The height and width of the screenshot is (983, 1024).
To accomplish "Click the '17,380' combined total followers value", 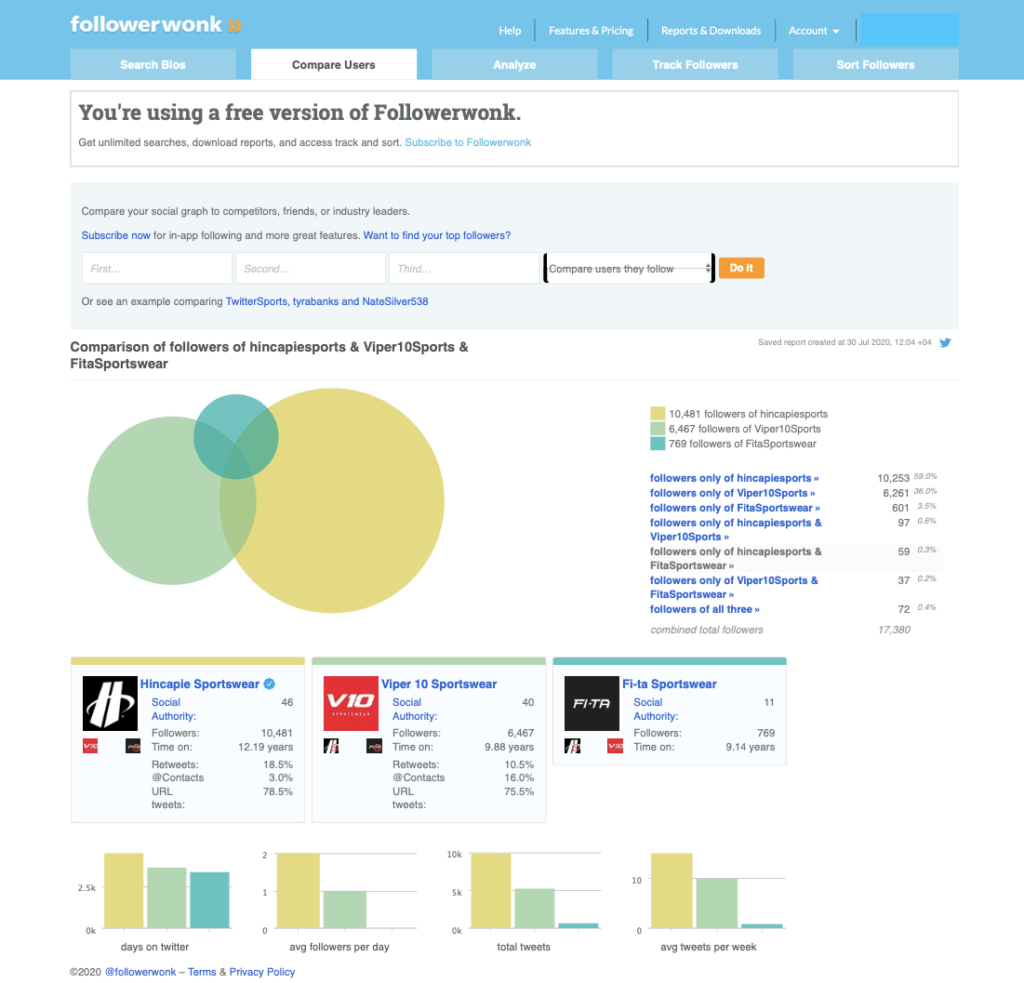I will coord(894,630).
